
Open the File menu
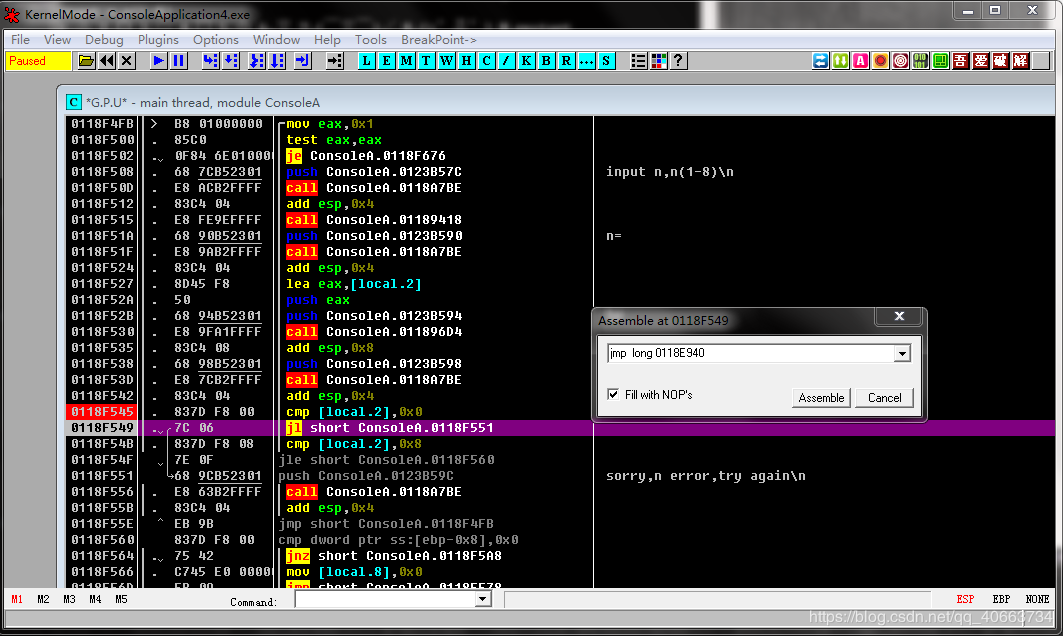click(x=20, y=40)
